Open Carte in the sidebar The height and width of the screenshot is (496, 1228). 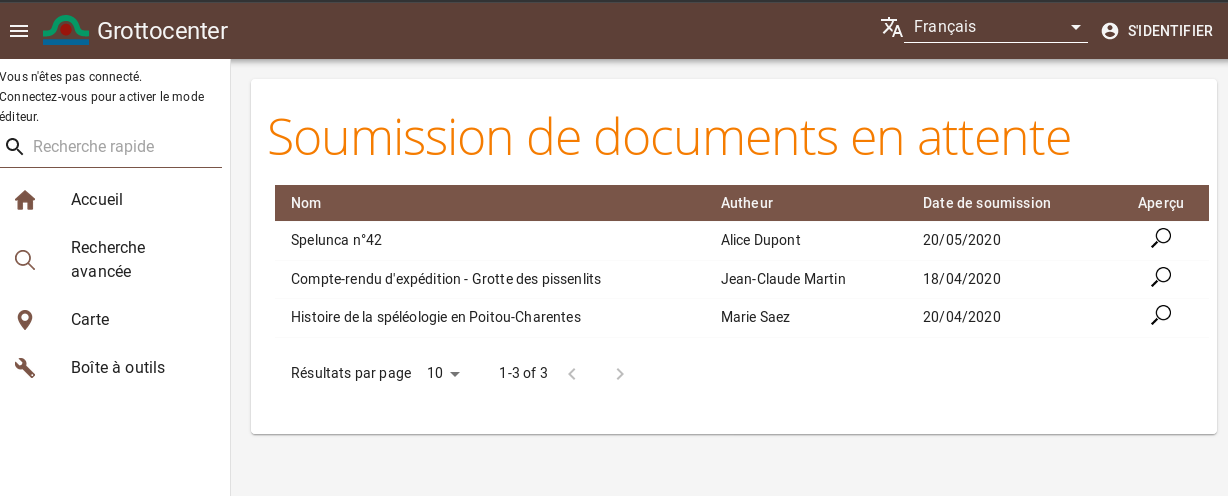pos(115,320)
